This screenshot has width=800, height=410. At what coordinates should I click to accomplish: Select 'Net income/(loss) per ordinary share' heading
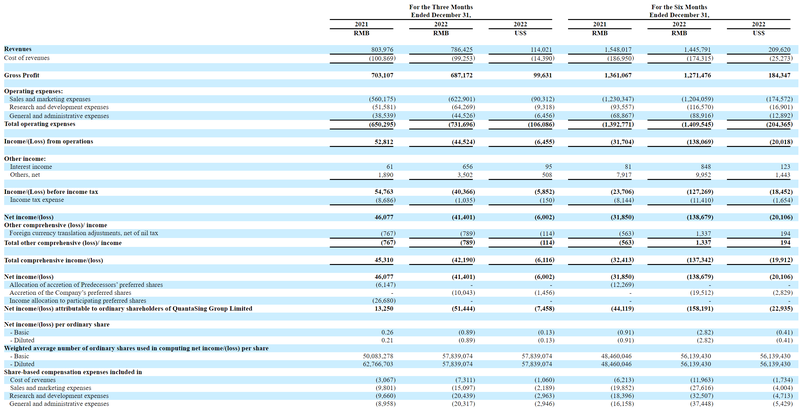57,324
